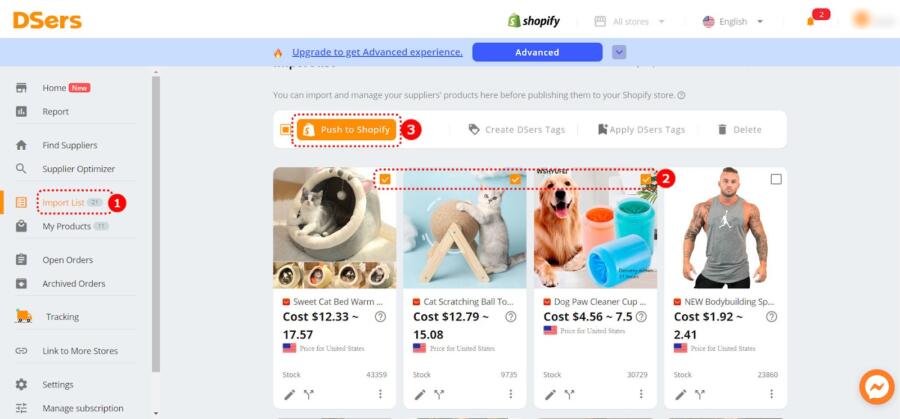Check the NEW Bodybuilding product checkbox
This screenshot has height=419, width=900.
click(x=776, y=180)
